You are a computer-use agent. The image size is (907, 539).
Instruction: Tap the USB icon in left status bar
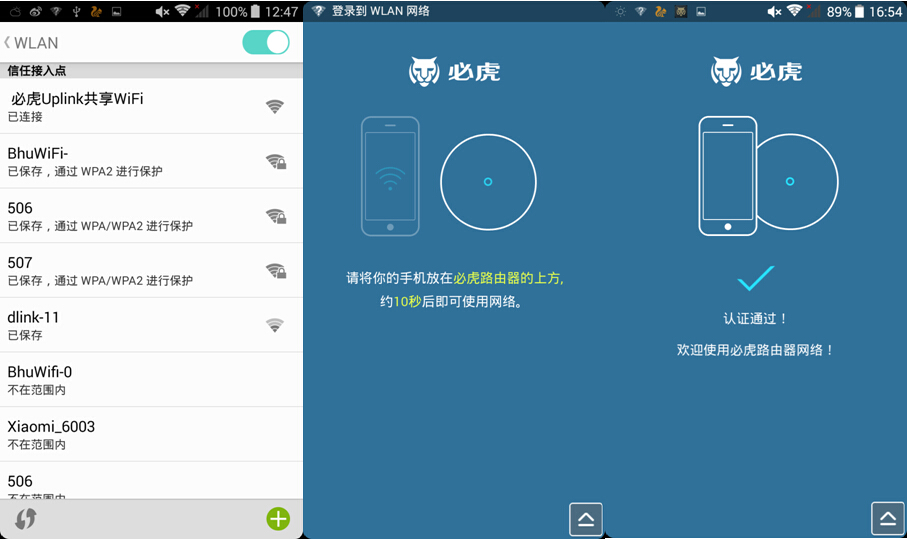point(76,12)
